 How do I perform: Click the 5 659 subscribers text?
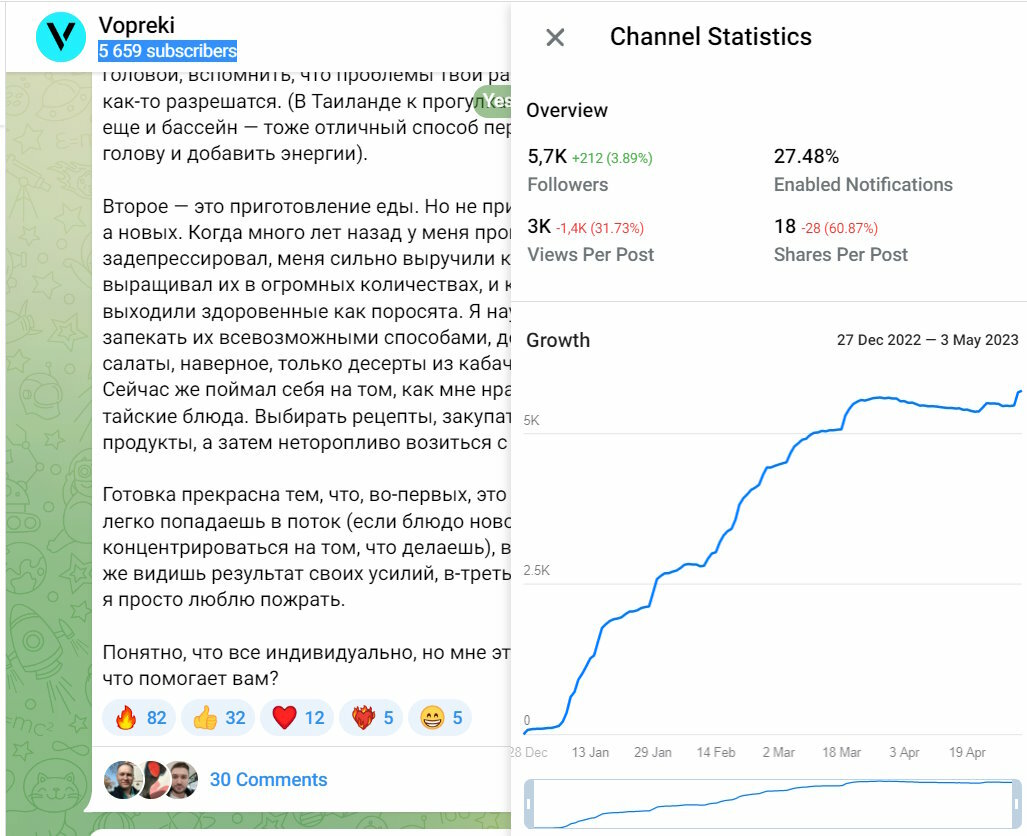[x=167, y=51]
